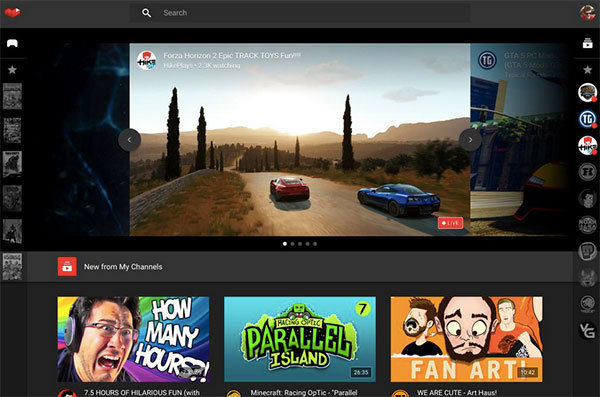Play the Fan Art video thumbnail
Viewport: 600px width, 397px height.
[466, 339]
